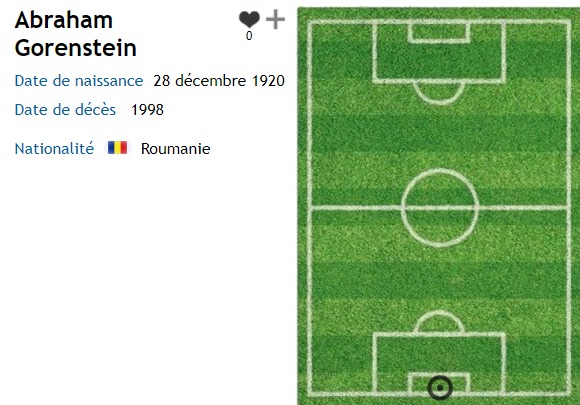Click the bottom penalty area of pitch

439,364
